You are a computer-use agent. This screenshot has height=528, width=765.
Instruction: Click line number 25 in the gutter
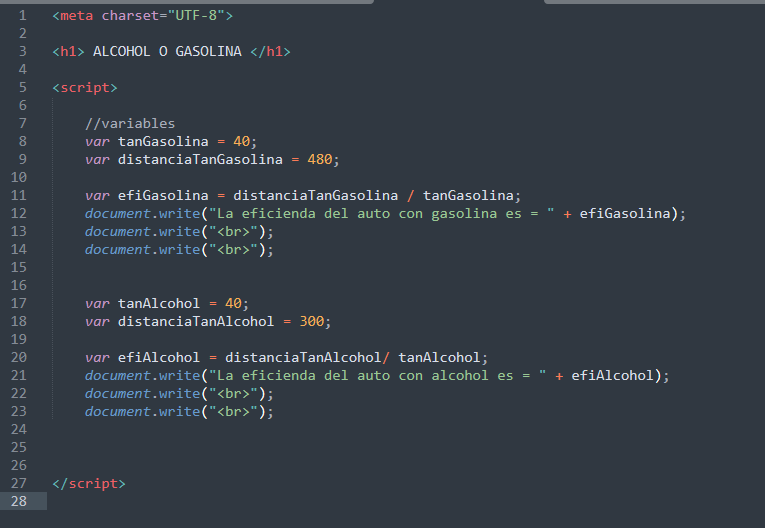[x=19, y=447]
